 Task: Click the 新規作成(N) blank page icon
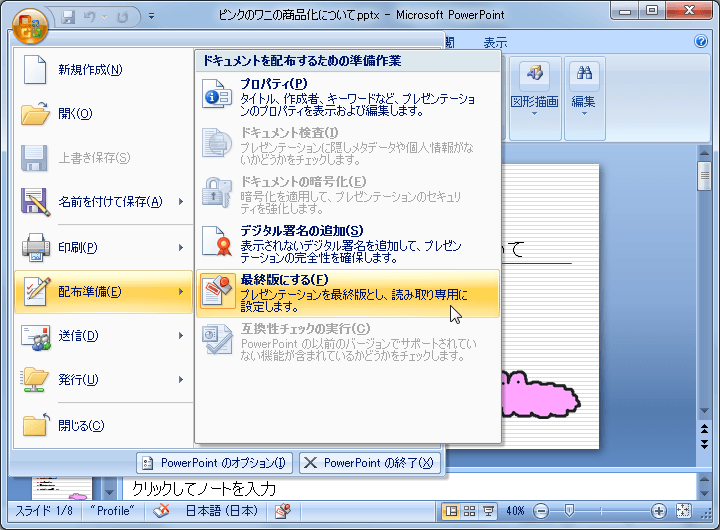(x=35, y=69)
